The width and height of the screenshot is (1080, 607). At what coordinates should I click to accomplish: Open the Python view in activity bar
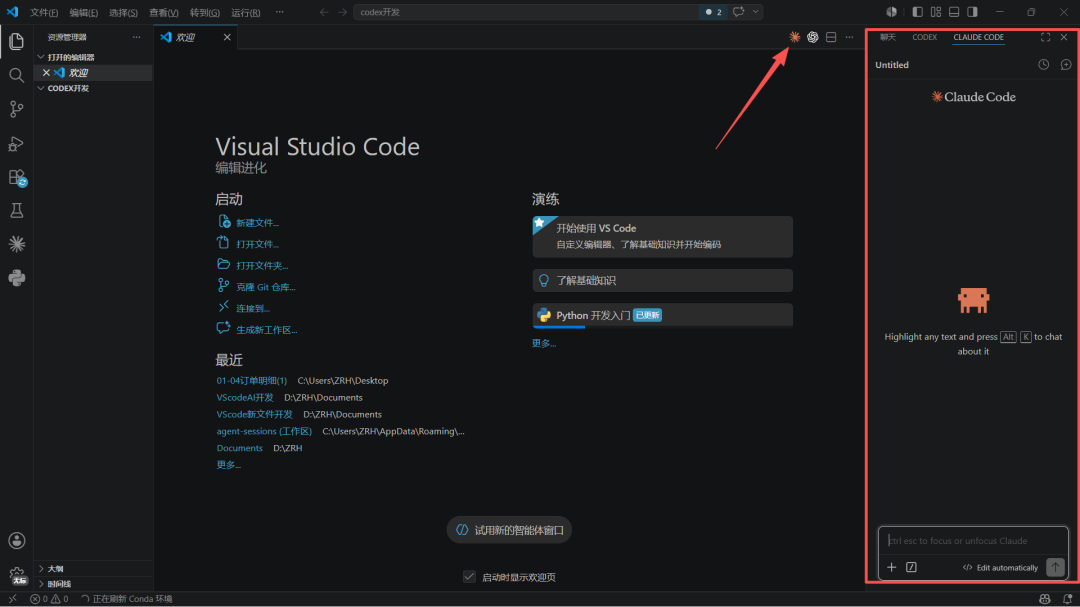coord(17,278)
